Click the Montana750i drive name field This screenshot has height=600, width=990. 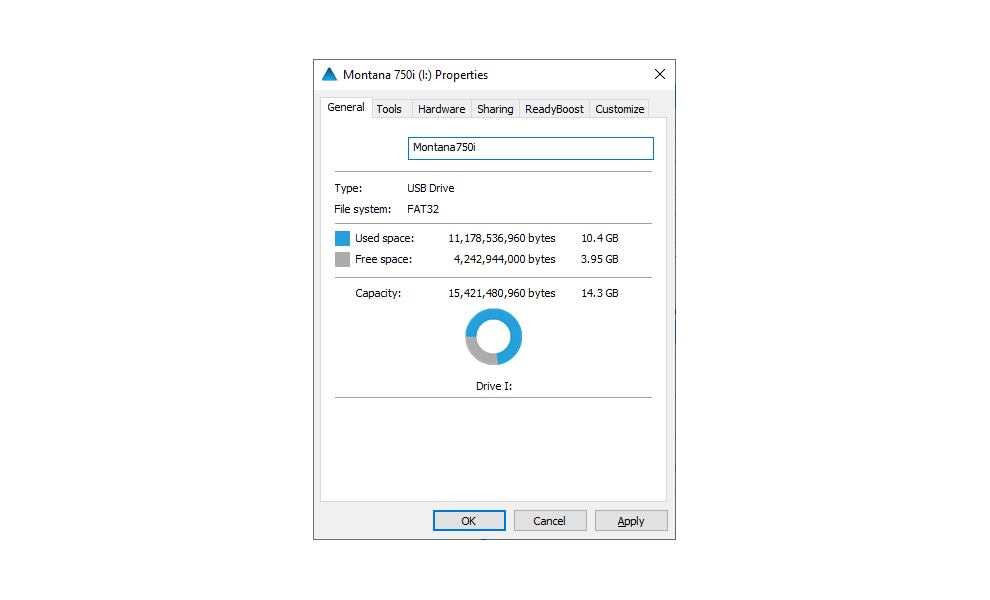(531, 148)
